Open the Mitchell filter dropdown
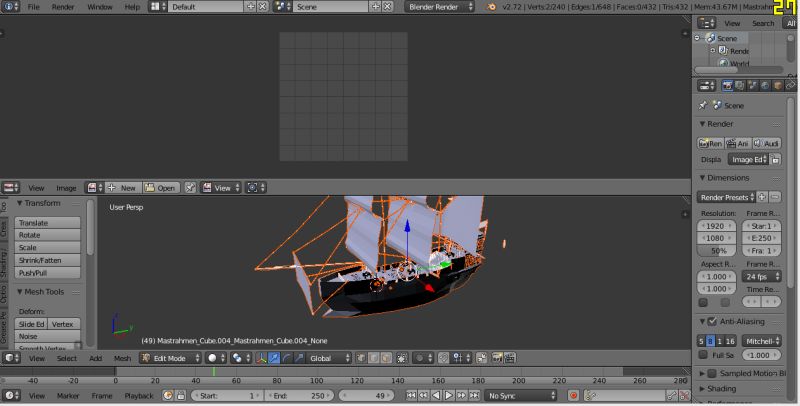The image size is (800, 406). coord(762,341)
